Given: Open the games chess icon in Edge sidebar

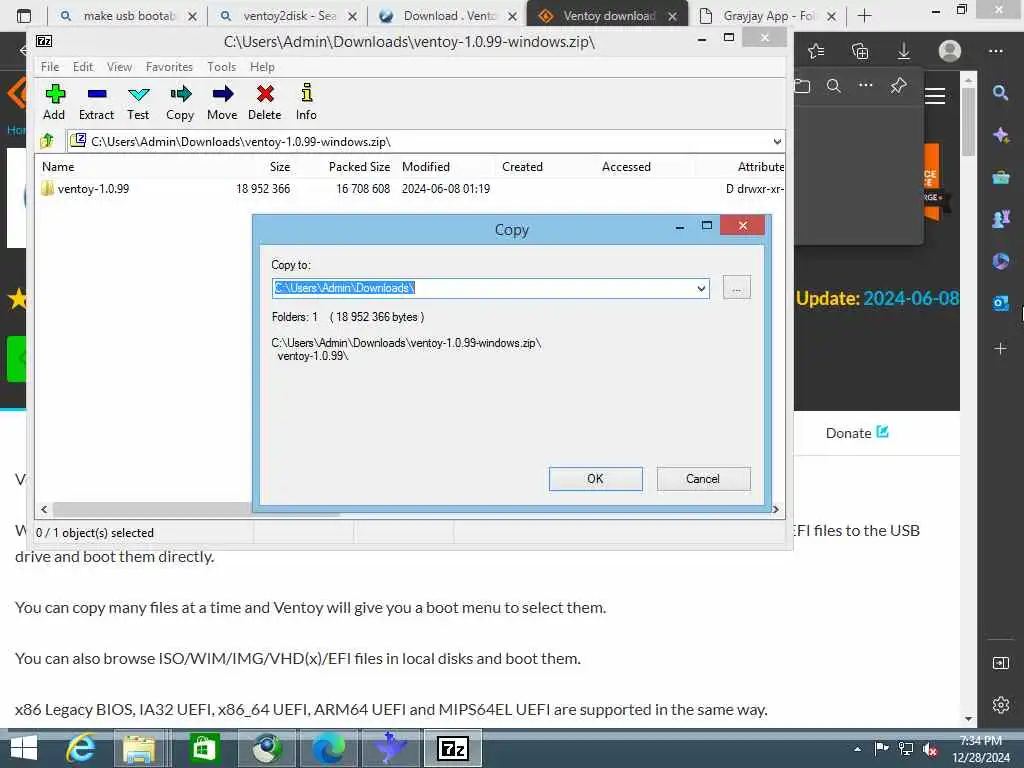Looking at the screenshot, I should 1000,219.
